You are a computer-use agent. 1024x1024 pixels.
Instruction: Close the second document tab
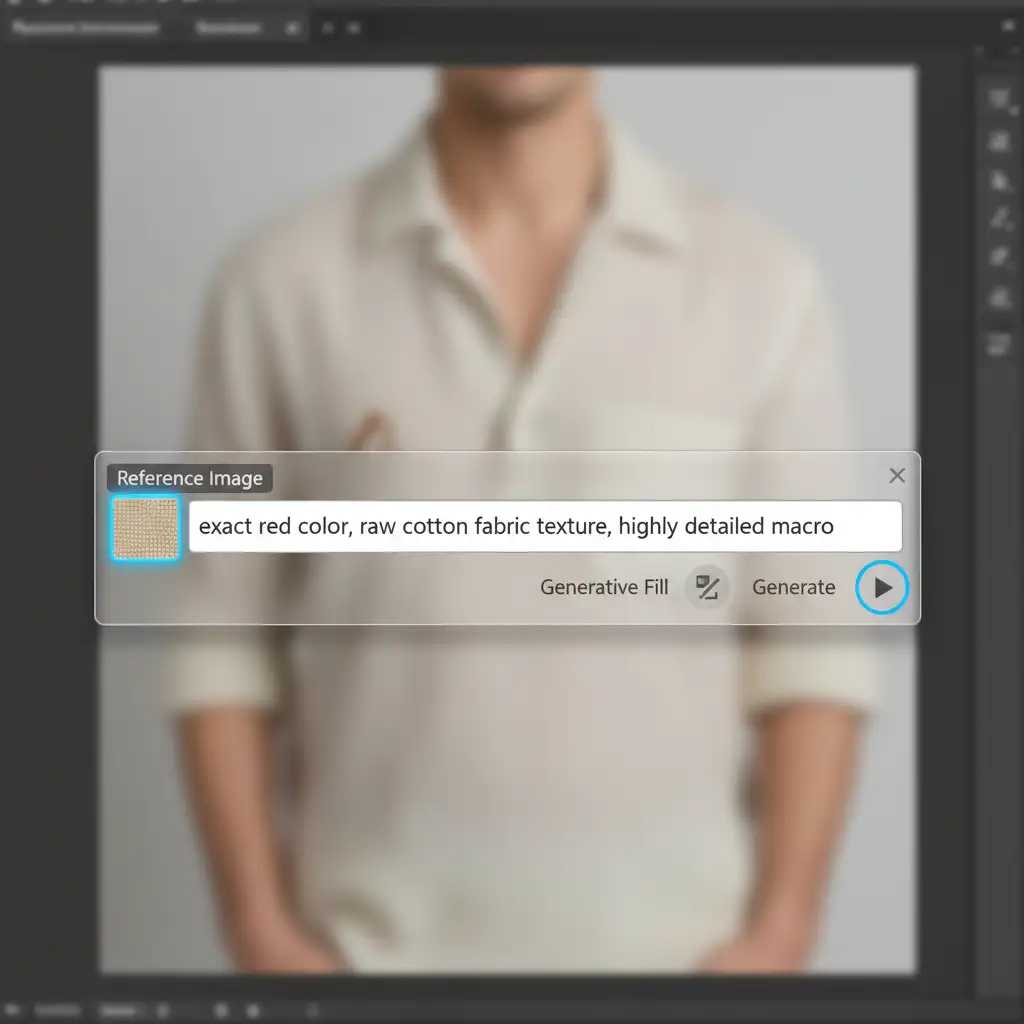click(x=292, y=28)
